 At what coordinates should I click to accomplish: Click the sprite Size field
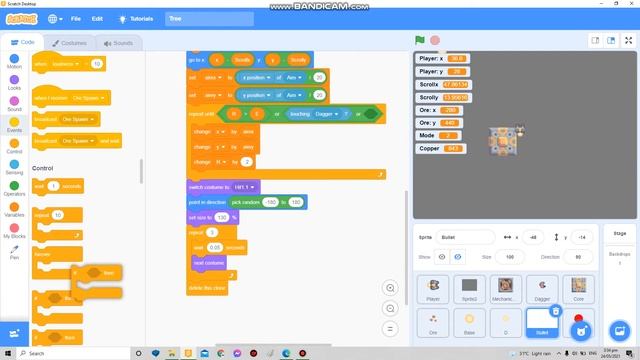pyautogui.click(x=509, y=257)
